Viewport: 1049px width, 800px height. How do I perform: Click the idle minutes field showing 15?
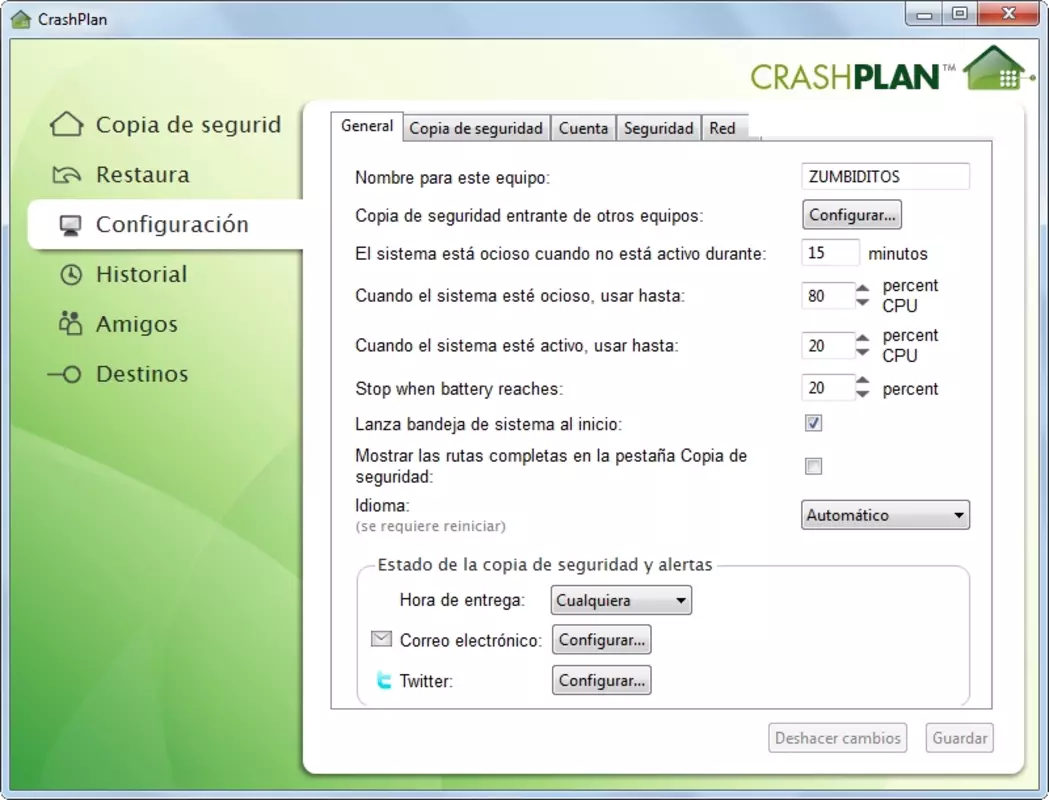830,253
